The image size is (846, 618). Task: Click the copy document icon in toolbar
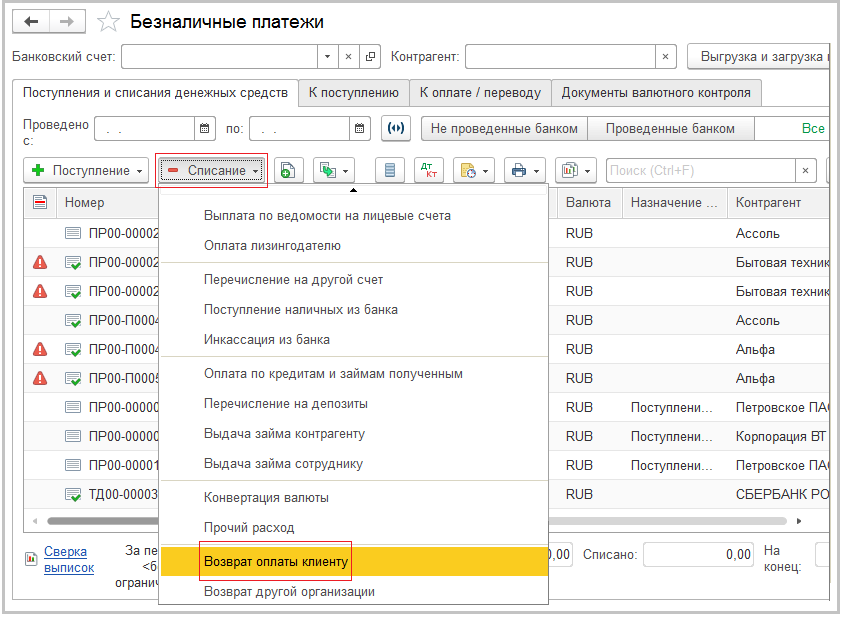(x=288, y=170)
